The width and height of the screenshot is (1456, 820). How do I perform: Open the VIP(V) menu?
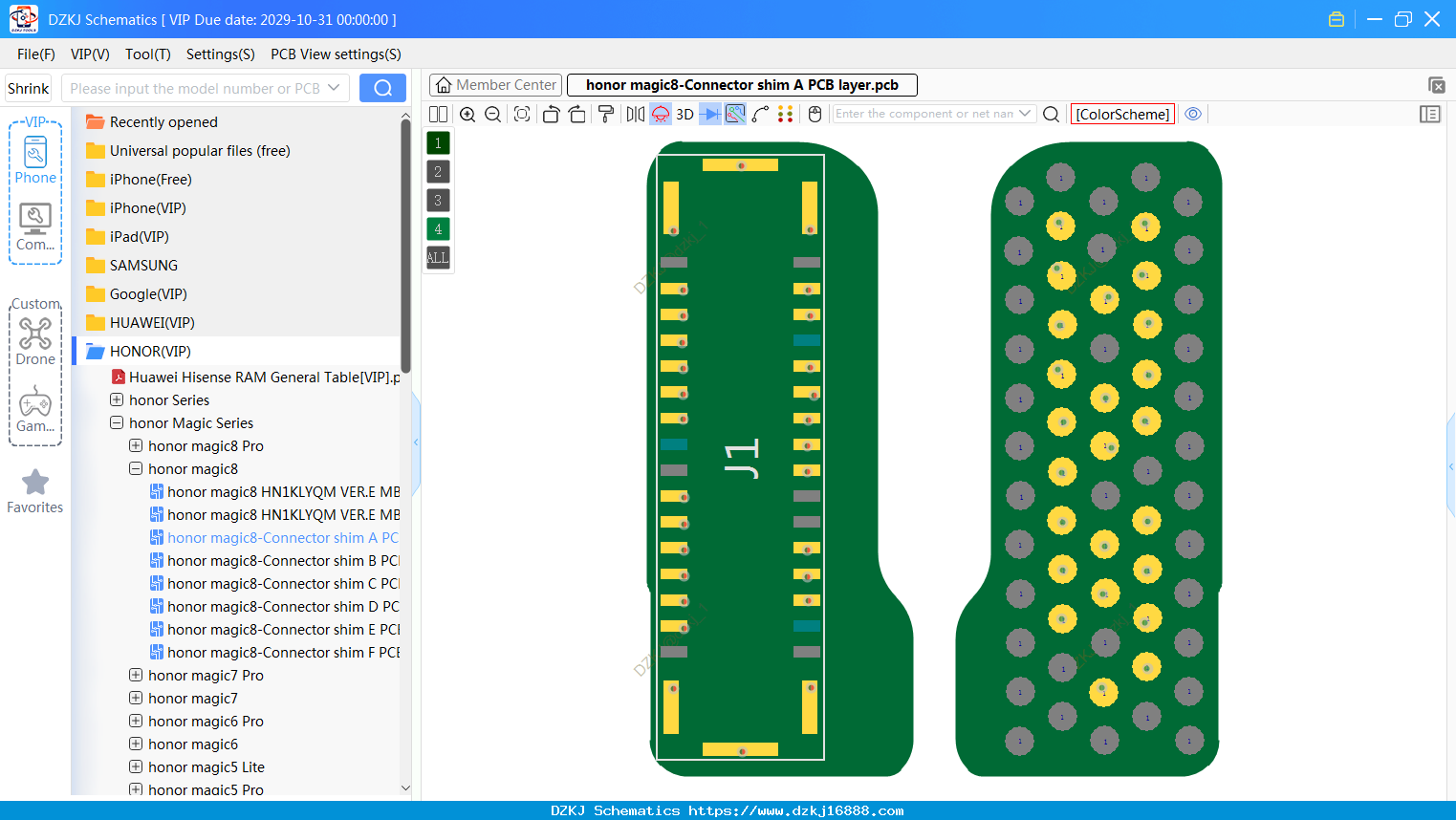pos(90,54)
